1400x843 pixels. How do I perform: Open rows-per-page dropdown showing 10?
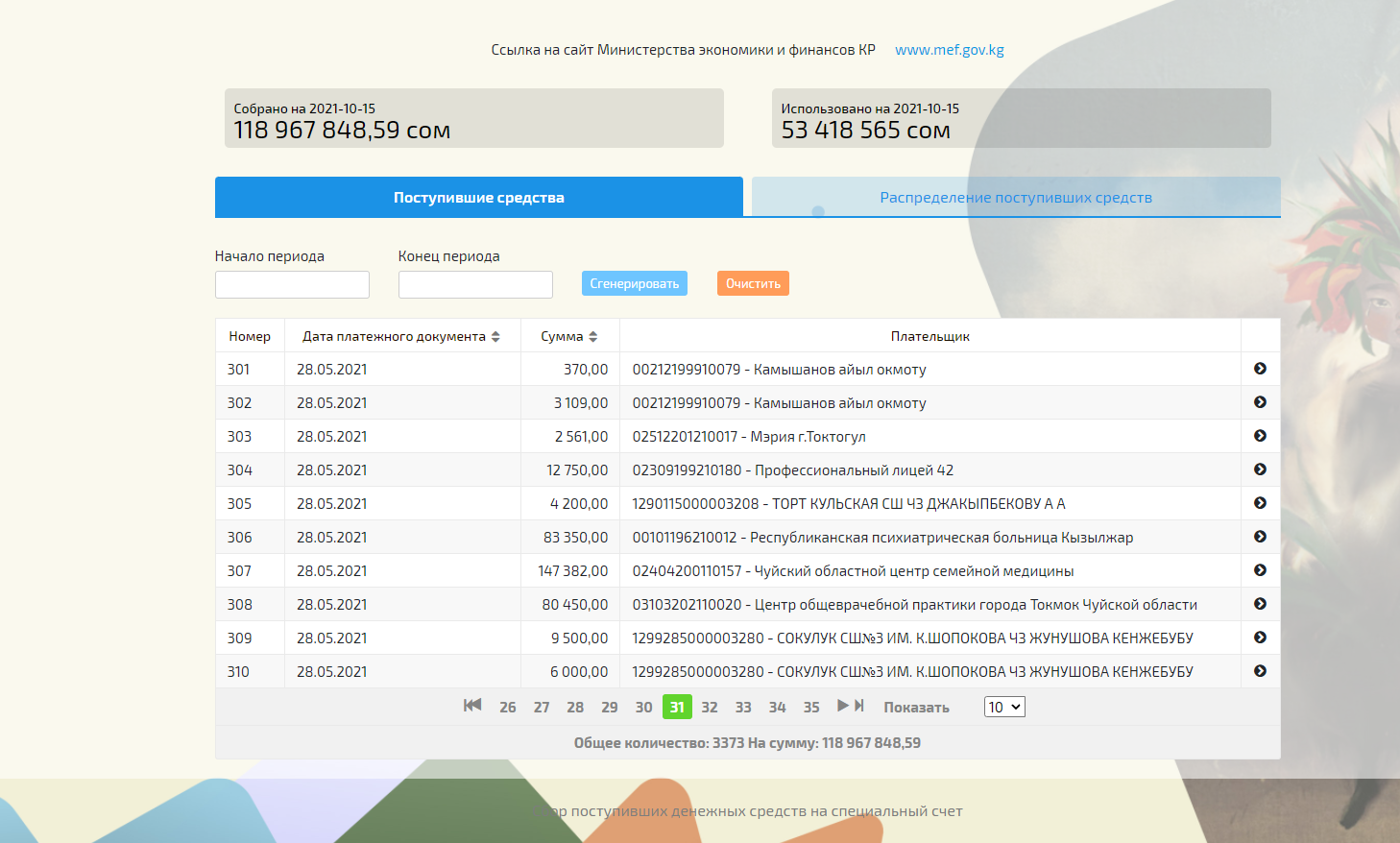[x=1004, y=708]
